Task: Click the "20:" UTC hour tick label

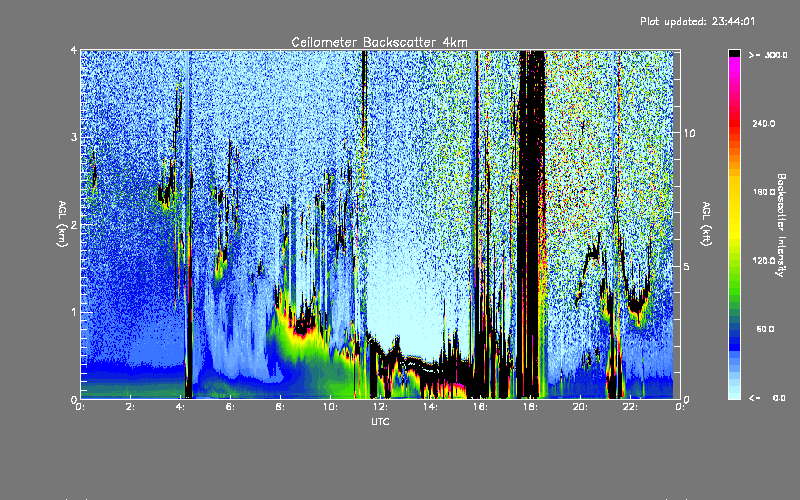Action: [580, 407]
